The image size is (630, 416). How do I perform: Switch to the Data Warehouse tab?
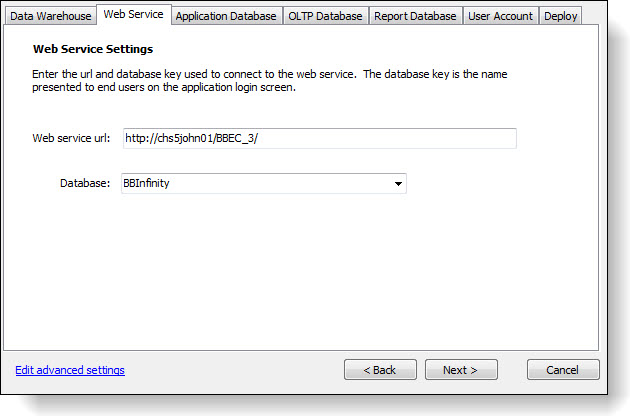click(x=50, y=16)
